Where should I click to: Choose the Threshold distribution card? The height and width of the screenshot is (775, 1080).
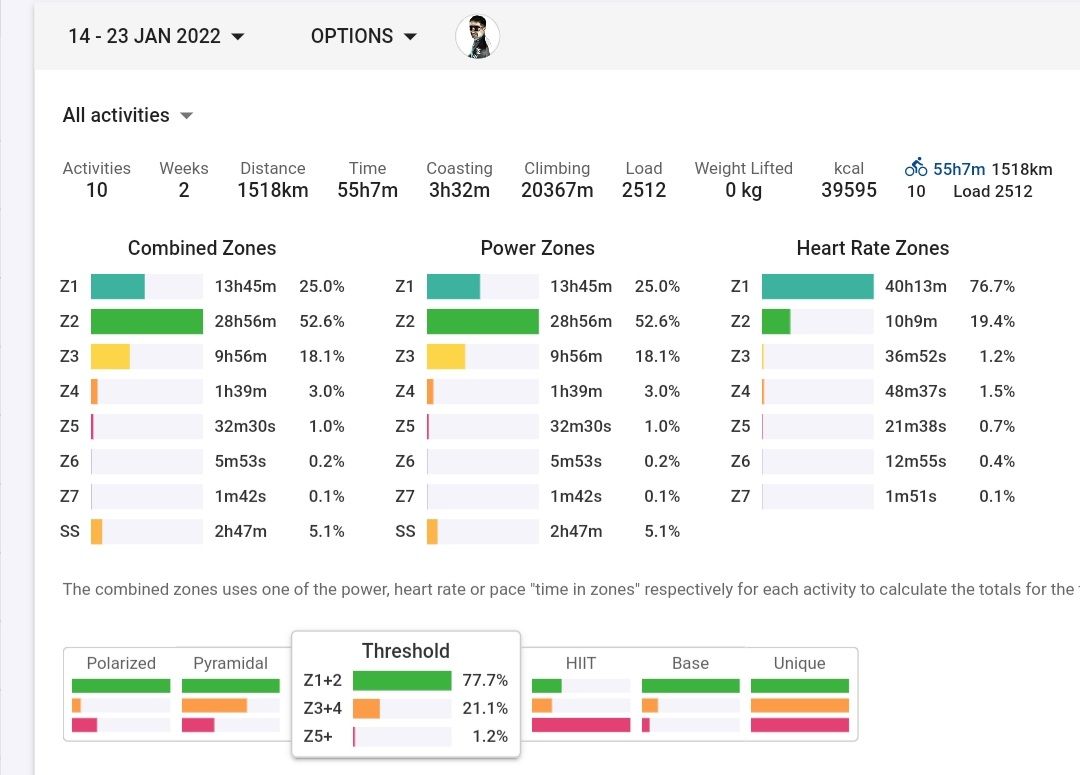point(405,651)
